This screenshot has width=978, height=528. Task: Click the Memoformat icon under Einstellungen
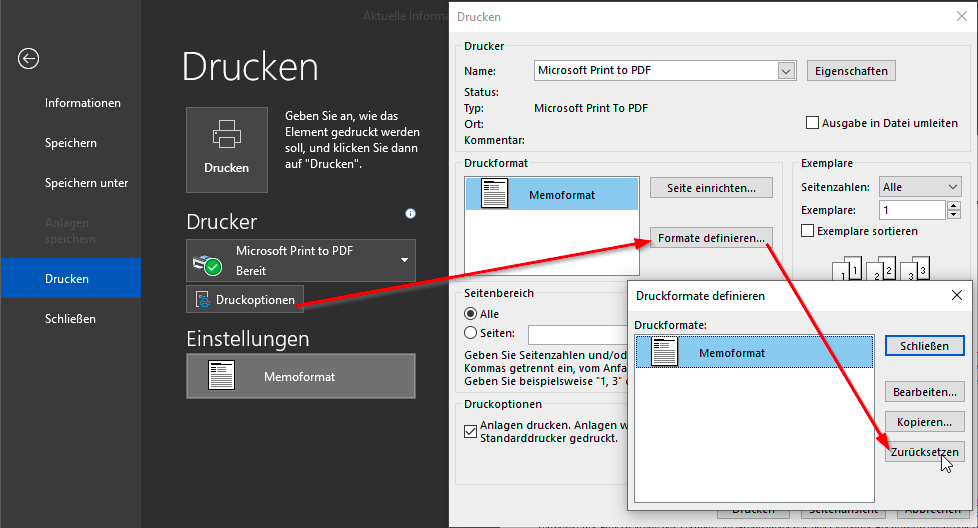click(220, 376)
